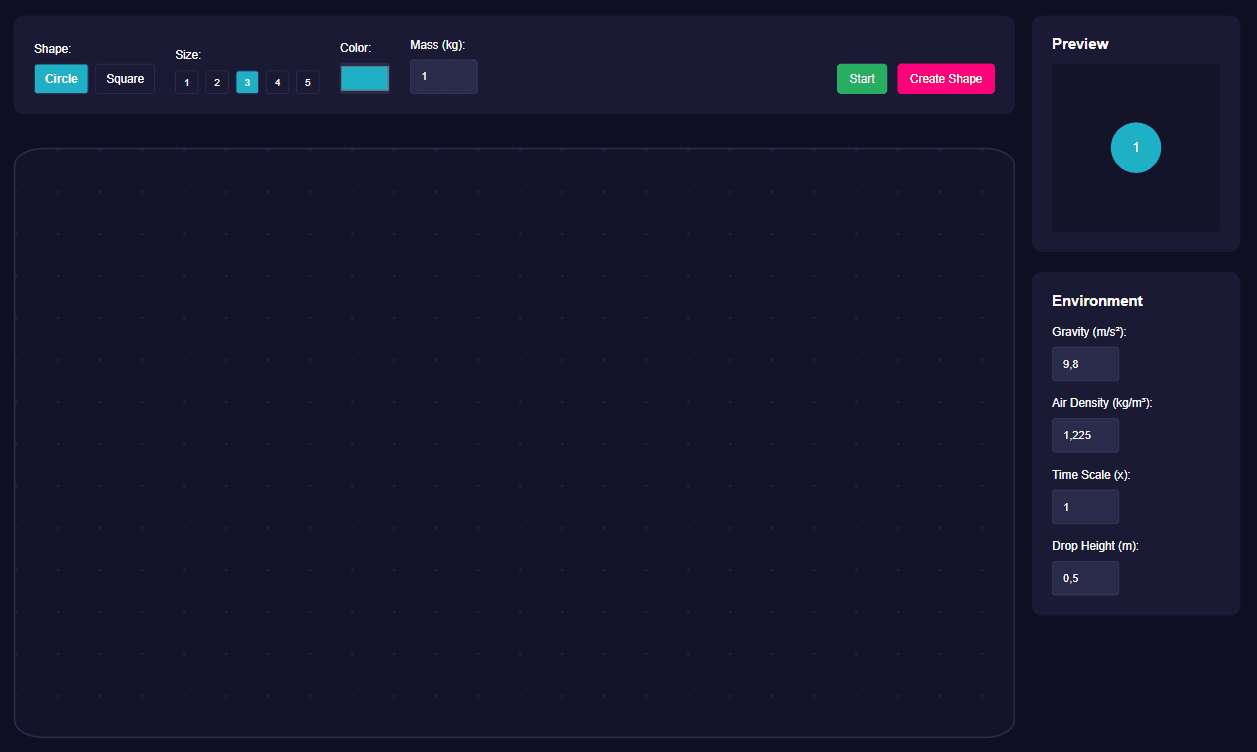Click the teal circle in the Preview panel

pyautogui.click(x=1135, y=147)
